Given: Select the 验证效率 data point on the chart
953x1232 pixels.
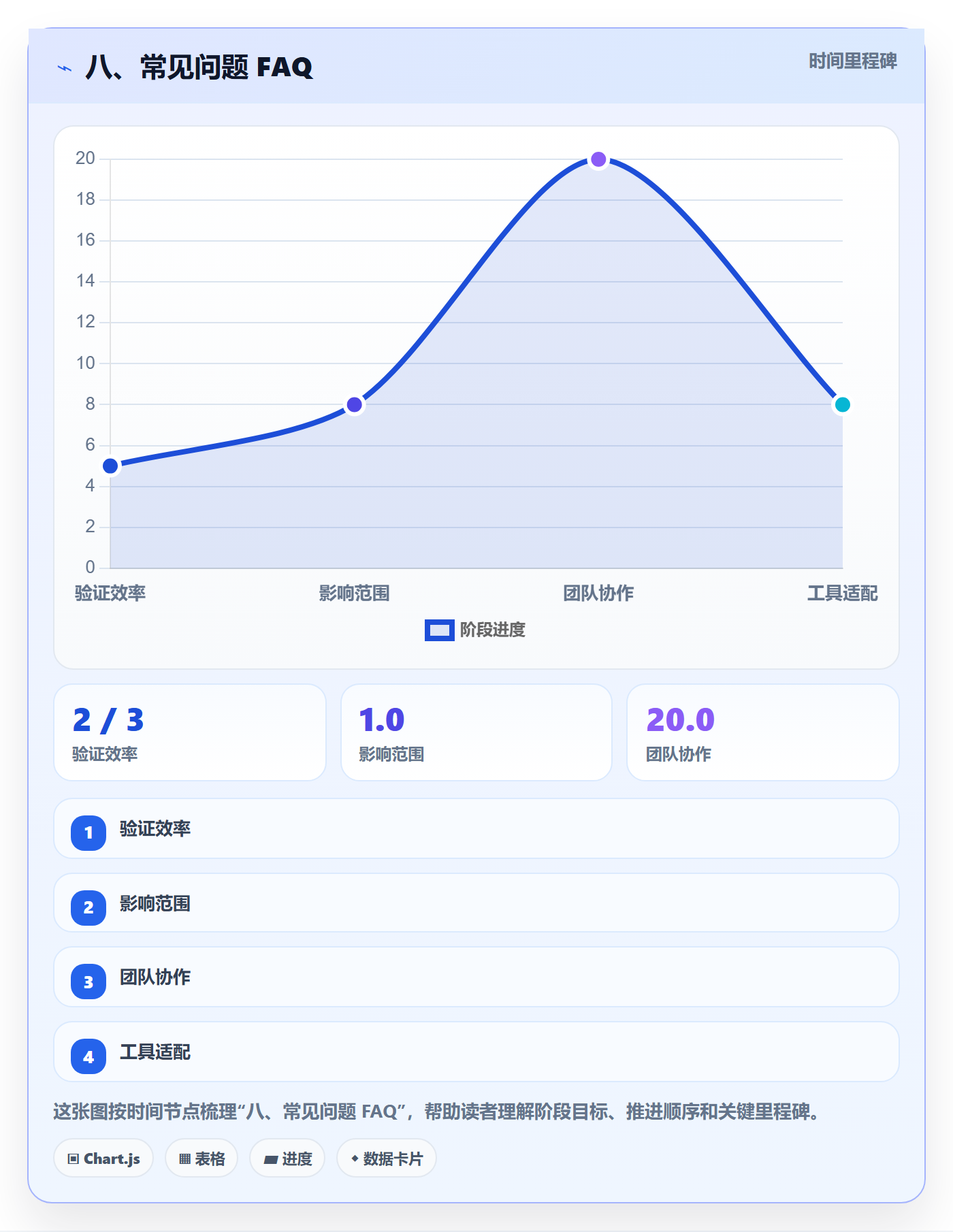Looking at the screenshot, I should point(110,466).
